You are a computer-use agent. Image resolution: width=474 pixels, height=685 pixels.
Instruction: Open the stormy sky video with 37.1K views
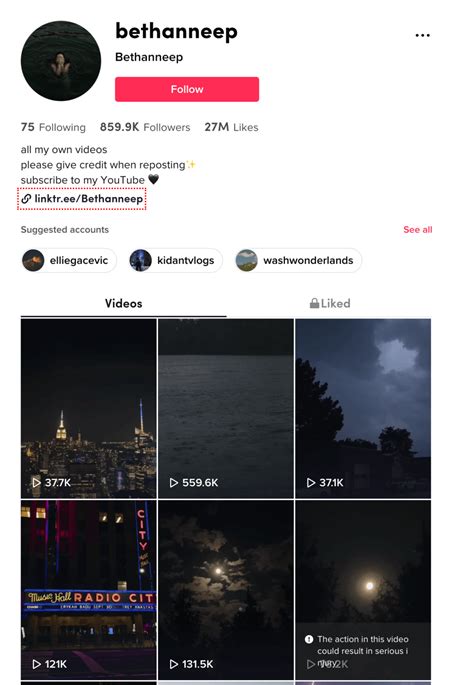[363, 408]
